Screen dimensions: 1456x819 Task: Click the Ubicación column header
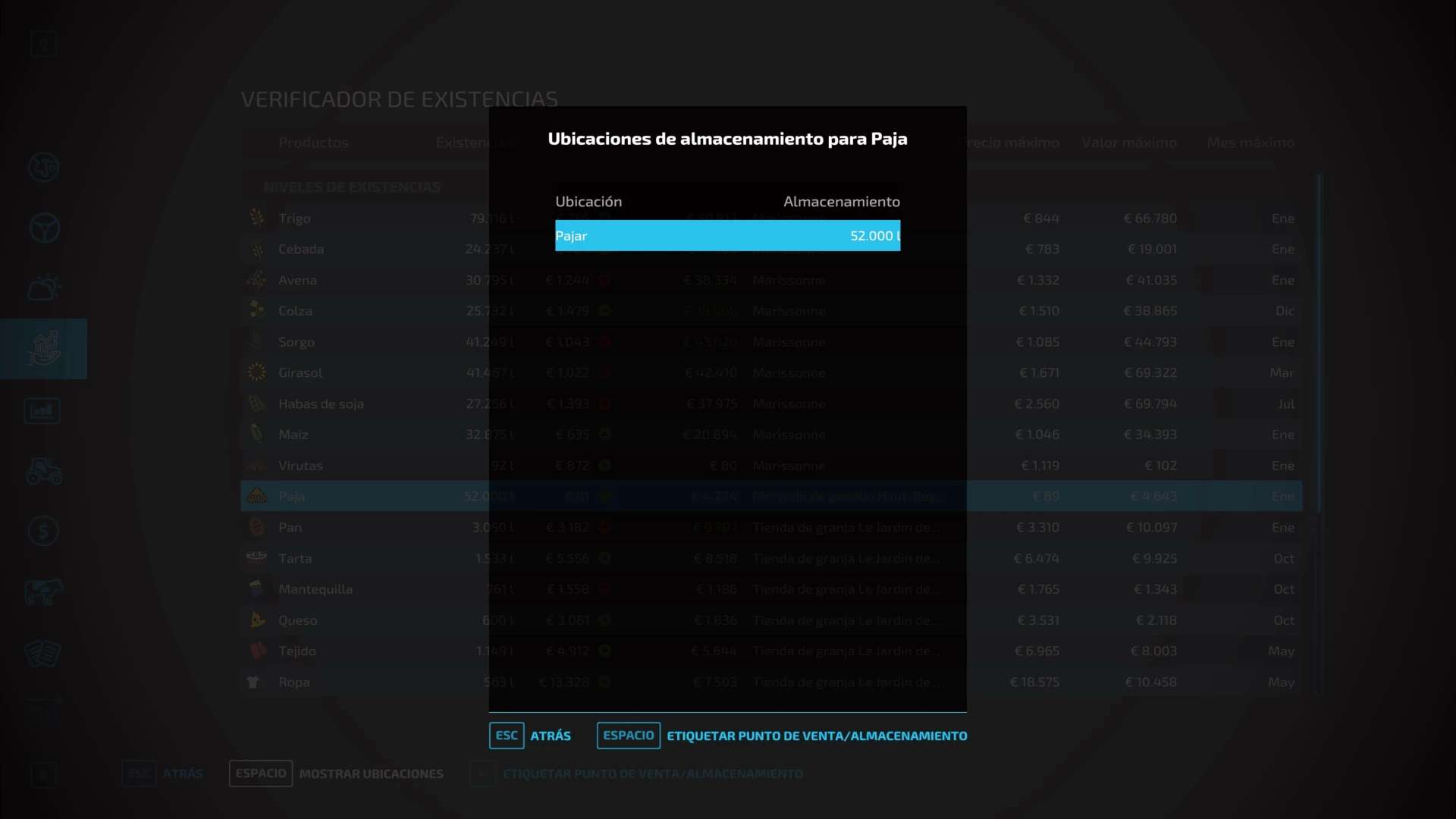588,202
